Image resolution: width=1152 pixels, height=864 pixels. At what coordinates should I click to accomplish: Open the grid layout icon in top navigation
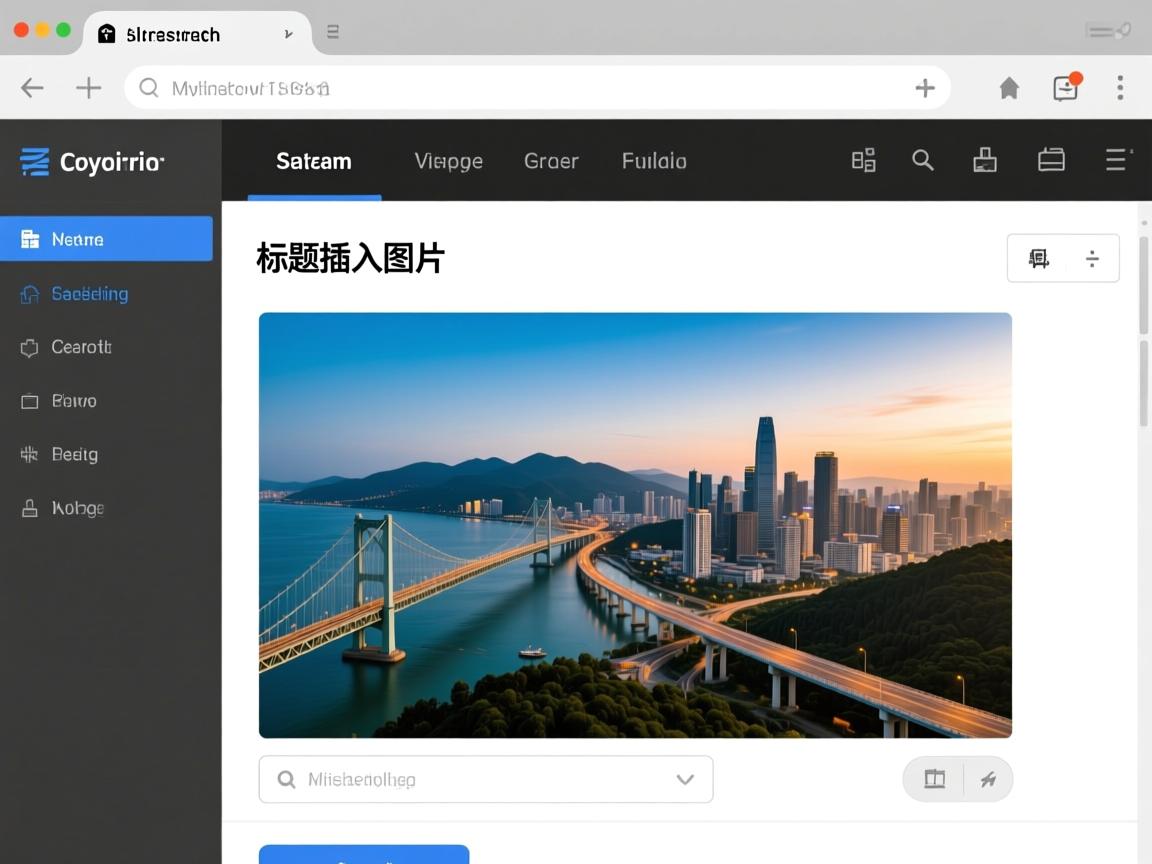pos(863,159)
